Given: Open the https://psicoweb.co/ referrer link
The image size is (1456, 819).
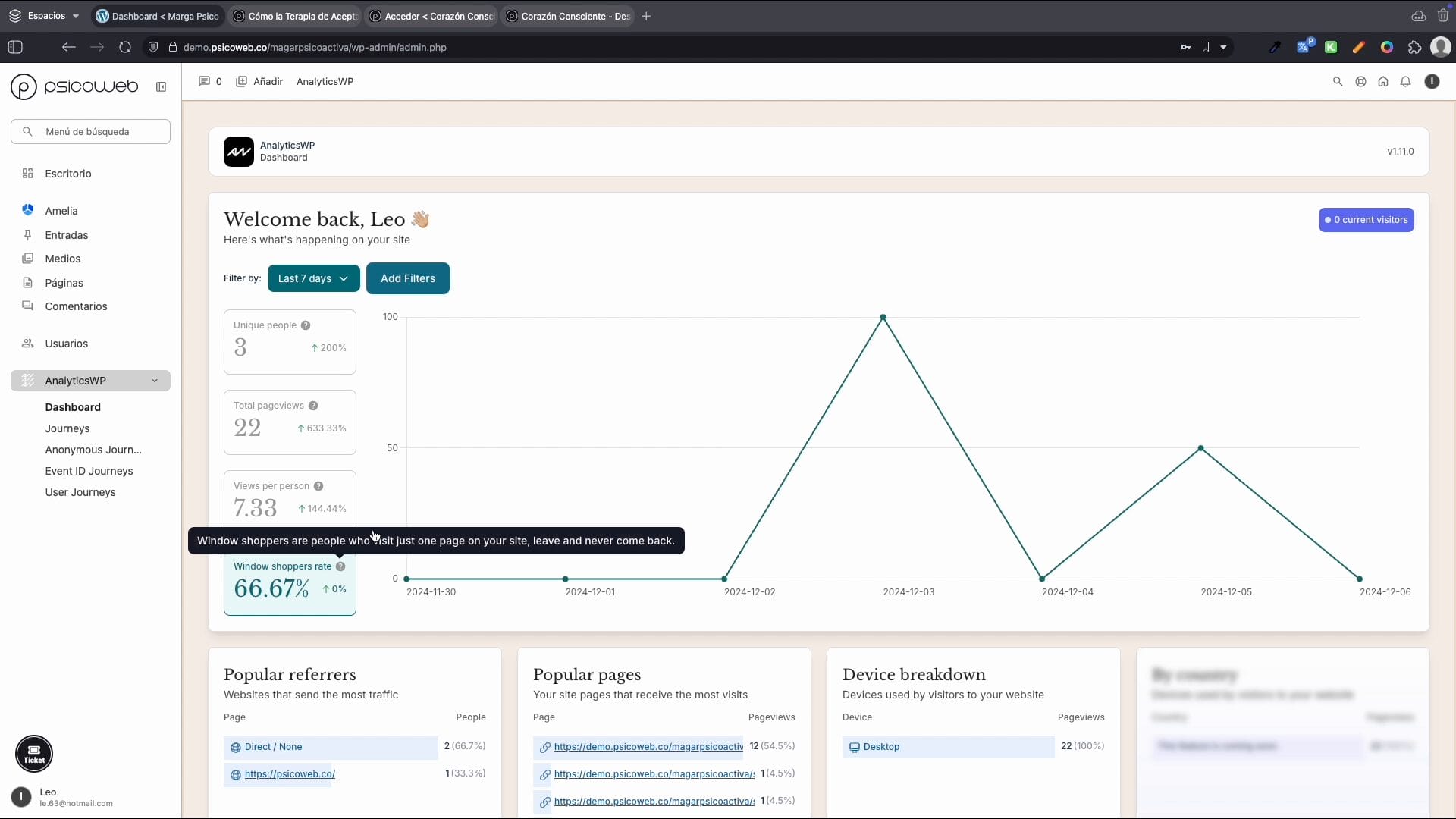Looking at the screenshot, I should [x=290, y=774].
